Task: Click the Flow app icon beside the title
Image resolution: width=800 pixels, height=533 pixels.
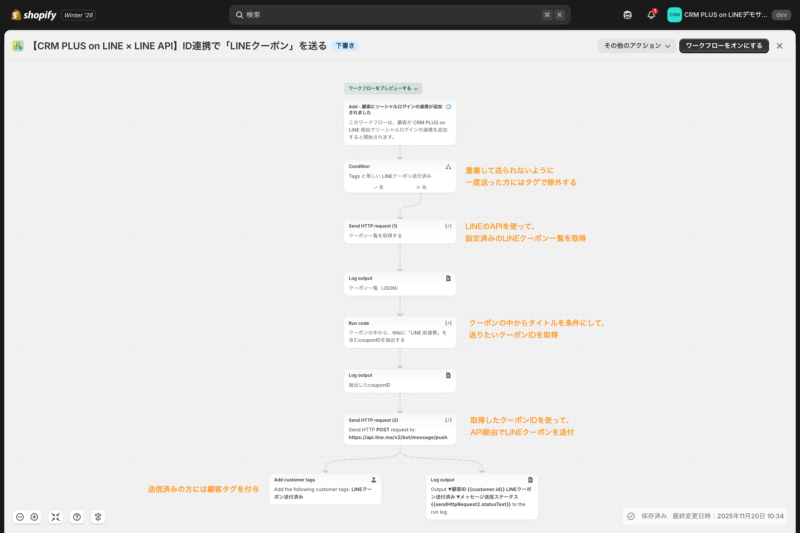Action: (x=18, y=46)
